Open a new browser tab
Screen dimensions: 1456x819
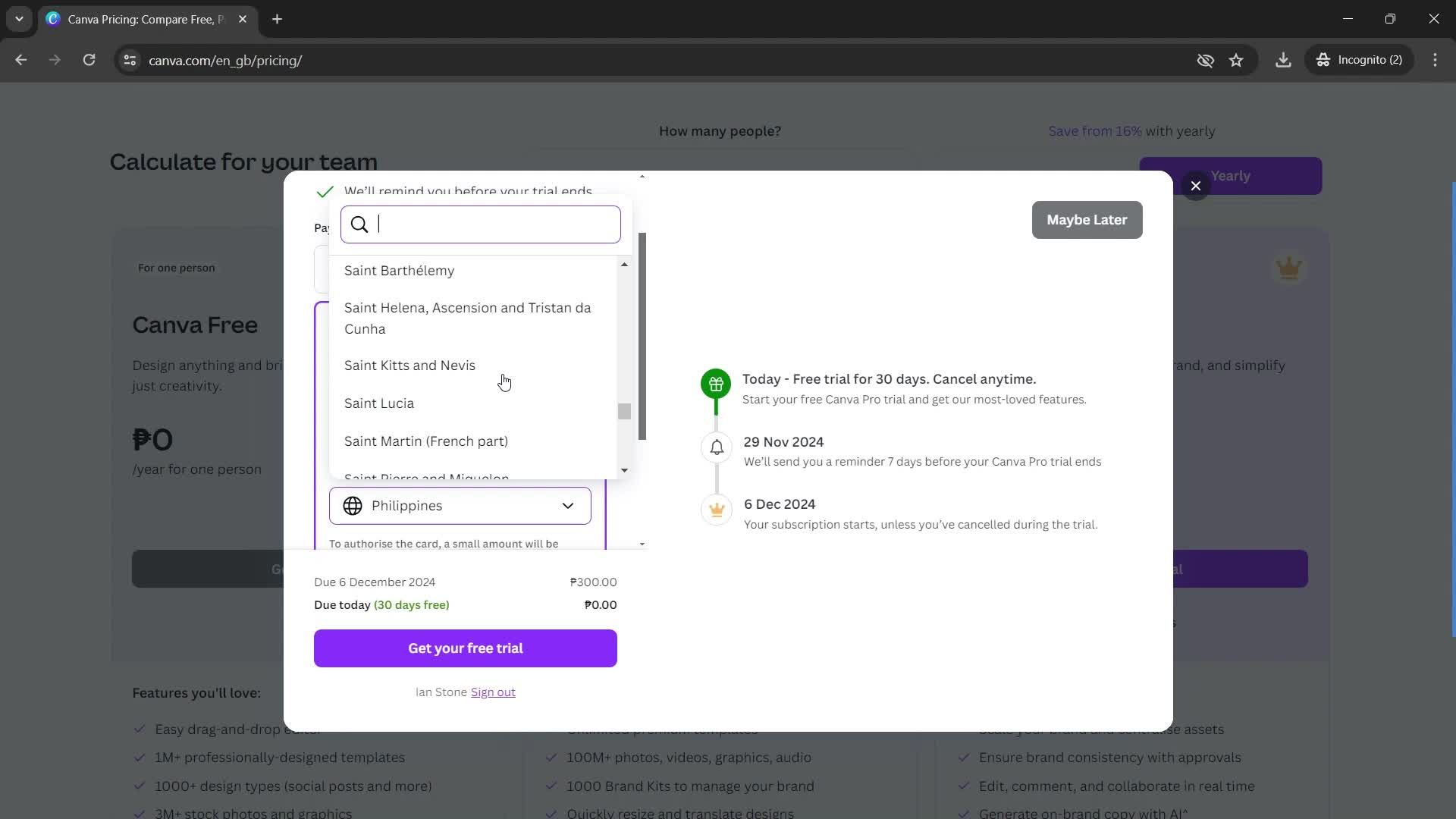point(278,19)
